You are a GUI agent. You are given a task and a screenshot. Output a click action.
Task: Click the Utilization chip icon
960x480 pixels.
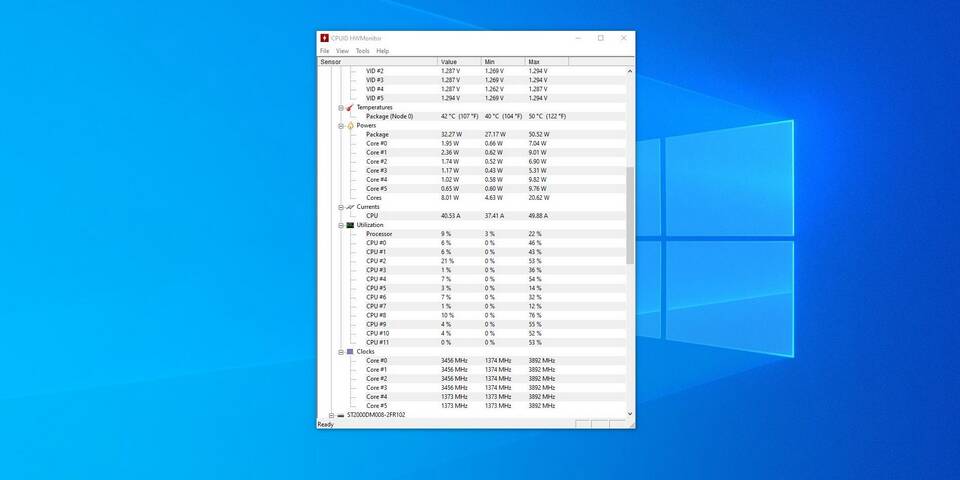point(350,225)
